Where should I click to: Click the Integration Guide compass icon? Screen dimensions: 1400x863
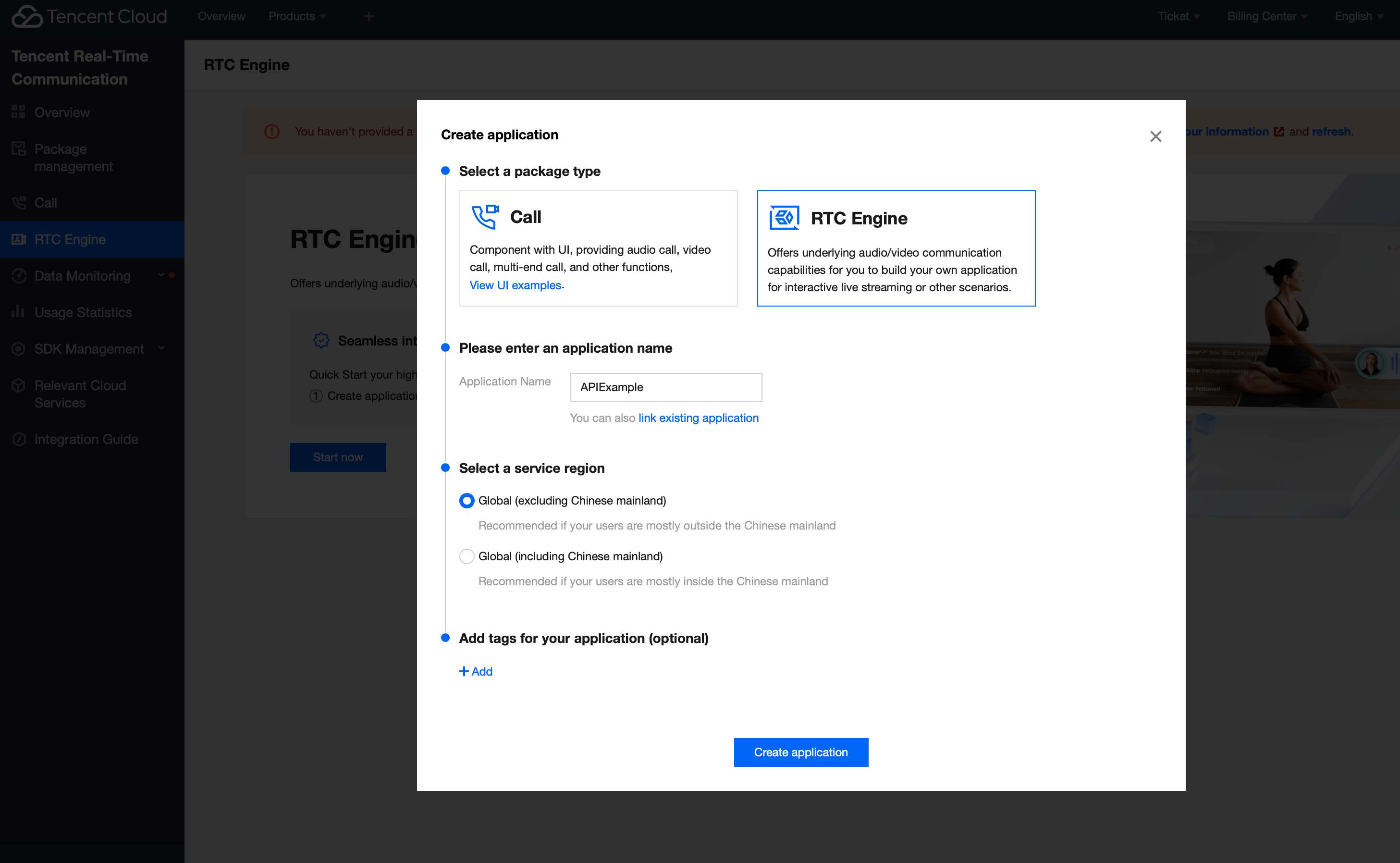[x=19, y=439]
